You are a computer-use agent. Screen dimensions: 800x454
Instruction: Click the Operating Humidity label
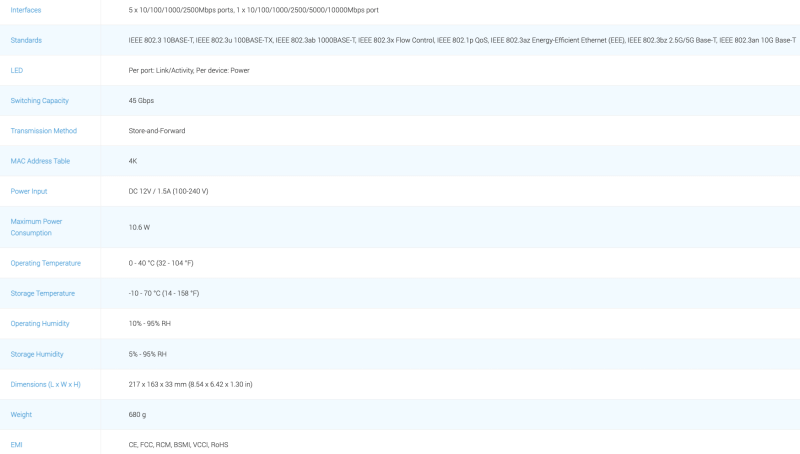pos(40,324)
